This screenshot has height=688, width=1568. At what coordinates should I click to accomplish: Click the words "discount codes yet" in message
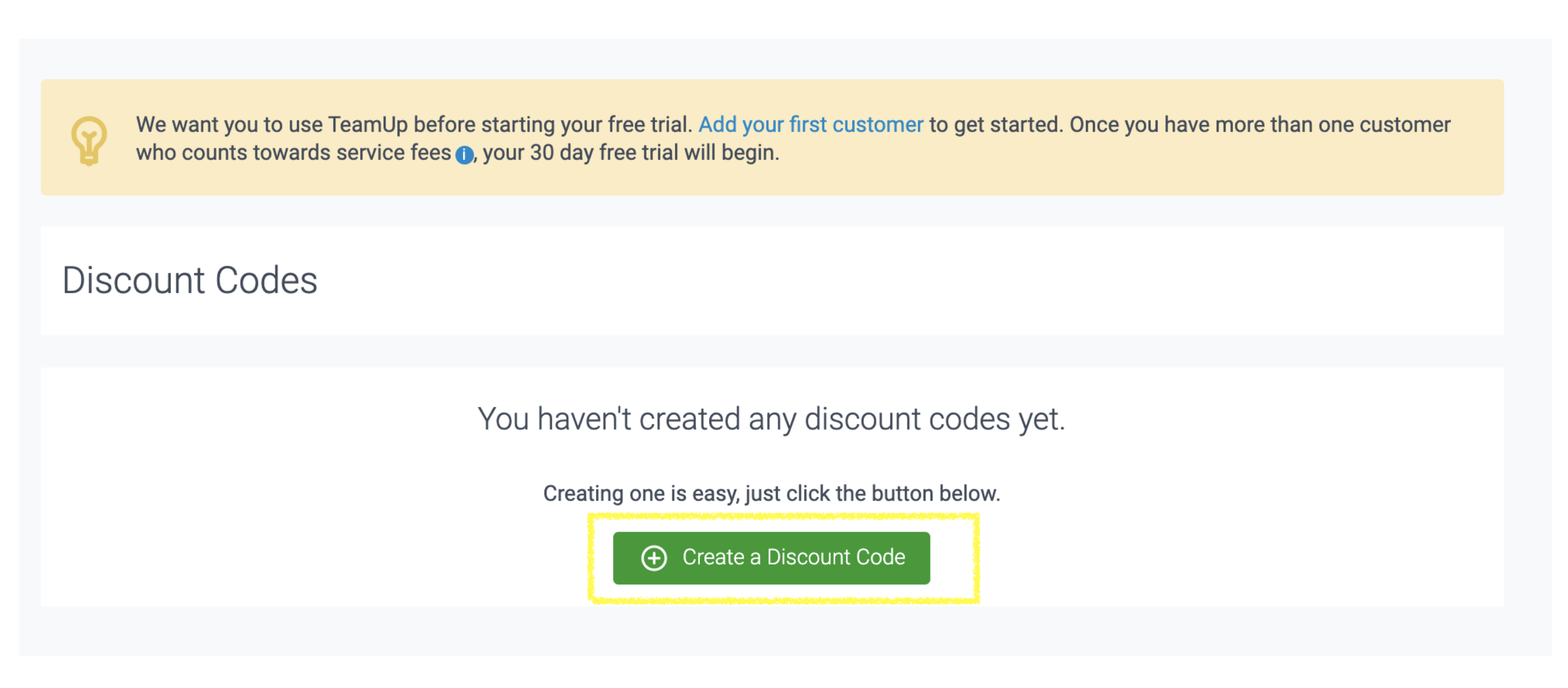click(934, 420)
